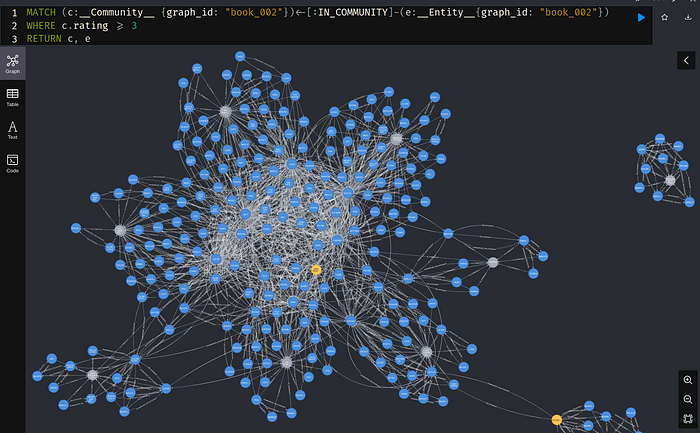
Task: Click white hub node in bottom-left cluster
Action: 92,375
